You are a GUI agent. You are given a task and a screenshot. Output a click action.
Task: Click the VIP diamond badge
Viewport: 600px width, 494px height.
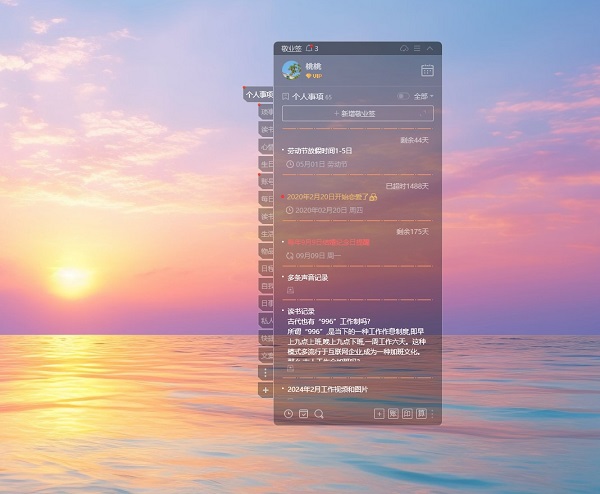point(314,76)
